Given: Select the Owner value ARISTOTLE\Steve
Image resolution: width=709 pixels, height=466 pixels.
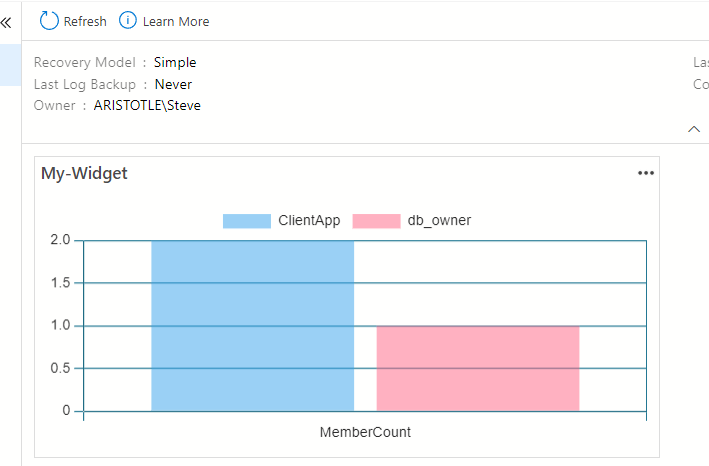Looking at the screenshot, I should click(147, 105).
